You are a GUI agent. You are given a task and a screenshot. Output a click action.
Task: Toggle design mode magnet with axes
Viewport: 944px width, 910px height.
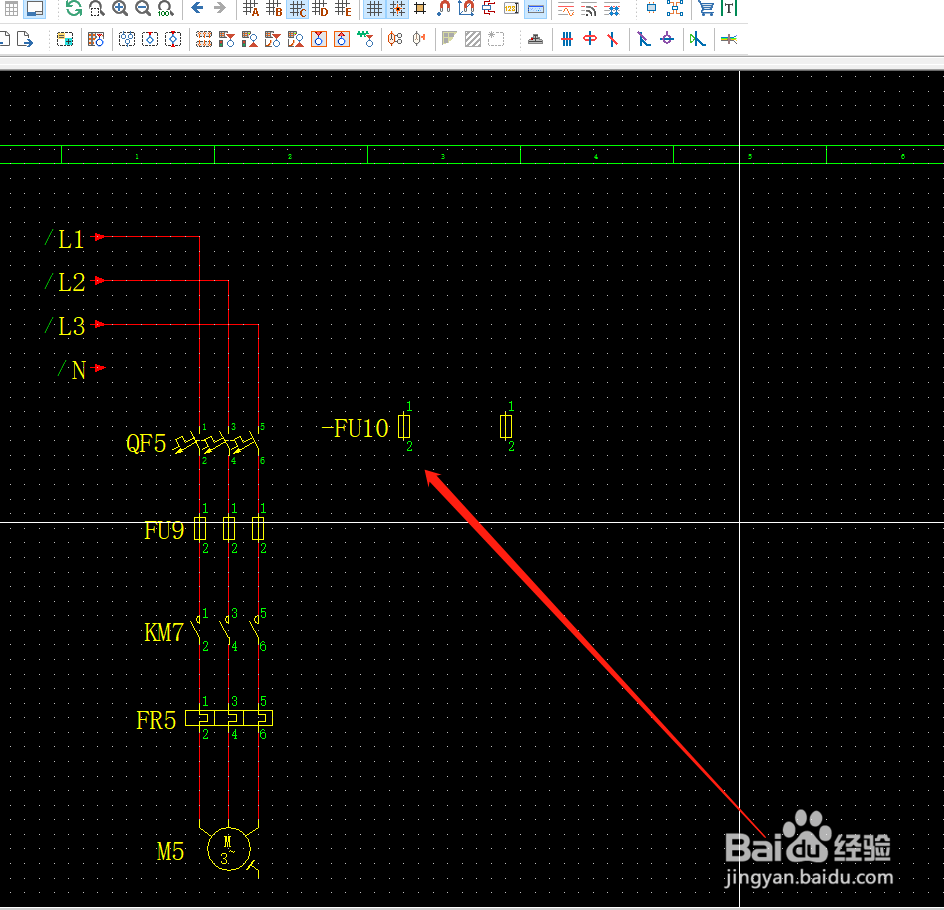tap(466, 8)
